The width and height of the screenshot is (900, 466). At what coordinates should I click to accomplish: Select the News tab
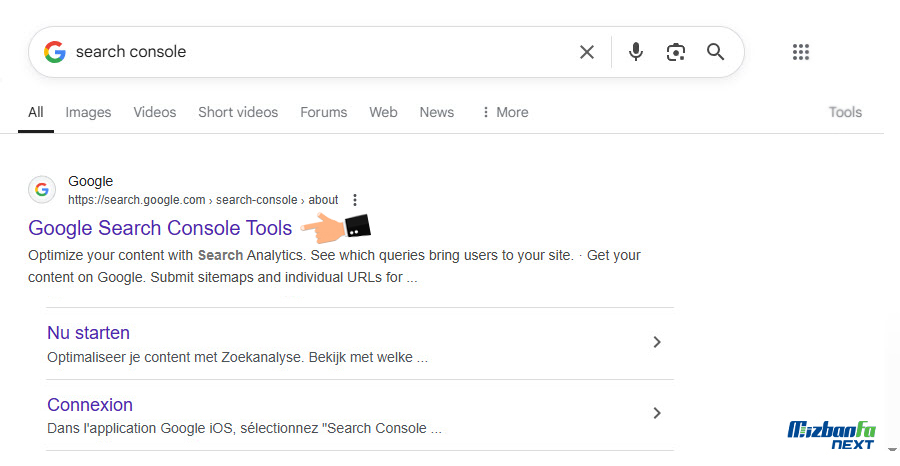437,112
